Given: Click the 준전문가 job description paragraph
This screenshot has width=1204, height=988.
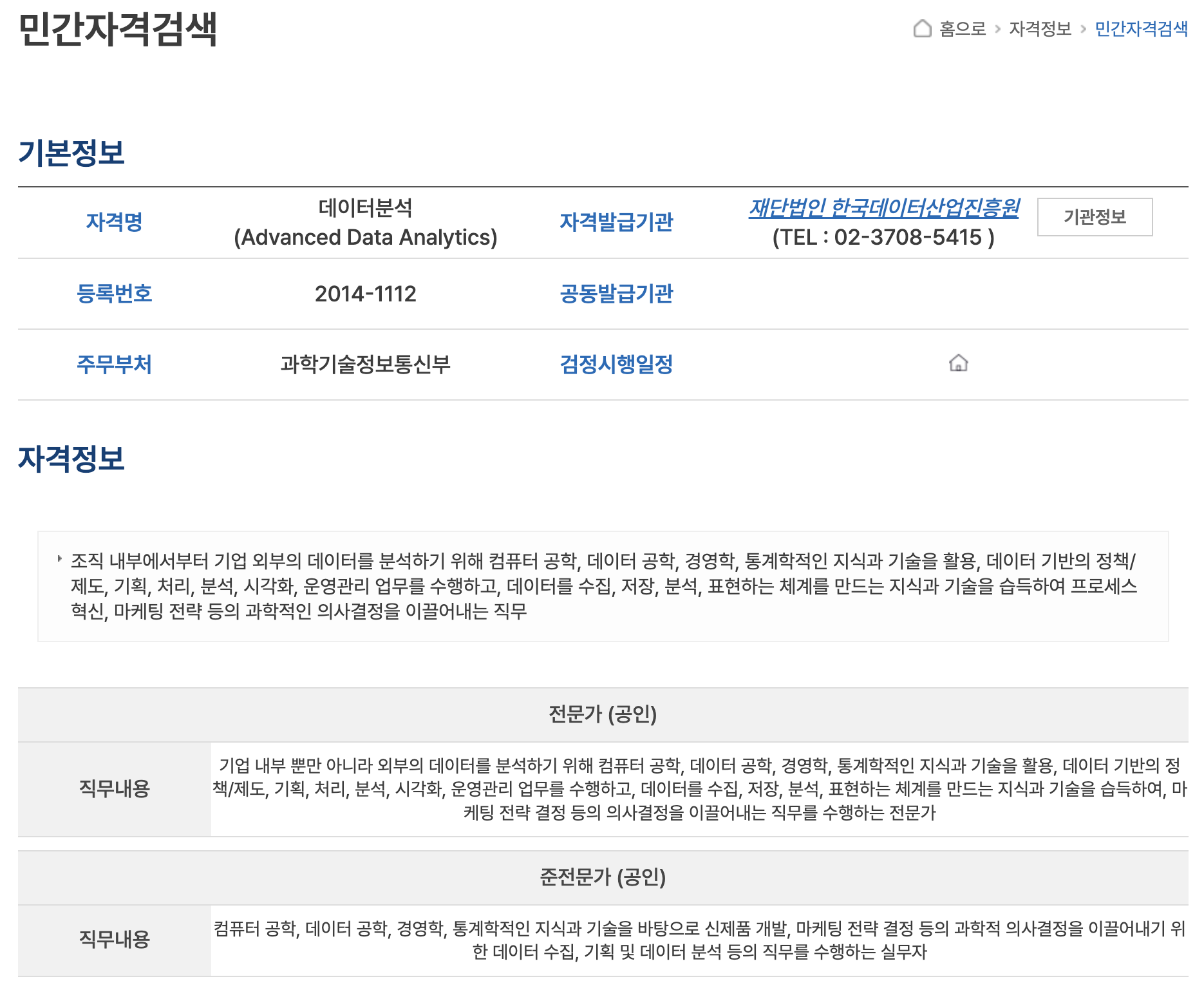Looking at the screenshot, I should point(699,940).
